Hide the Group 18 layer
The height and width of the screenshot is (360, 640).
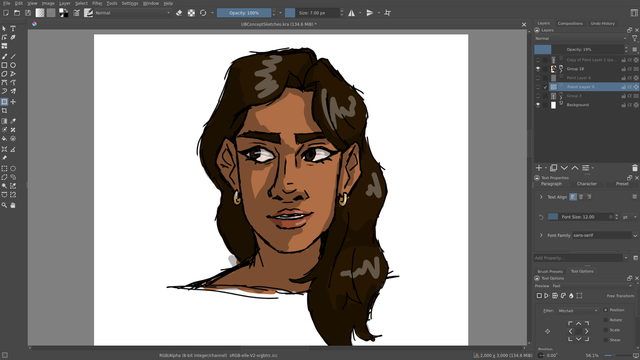tap(538, 69)
